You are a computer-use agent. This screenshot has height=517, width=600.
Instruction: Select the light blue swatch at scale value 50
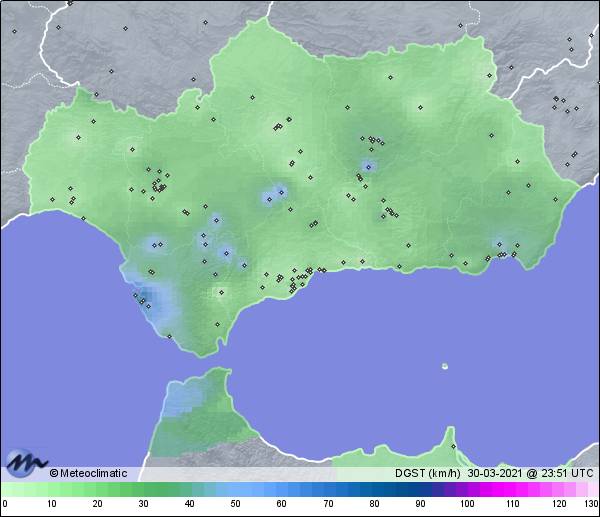(235, 489)
